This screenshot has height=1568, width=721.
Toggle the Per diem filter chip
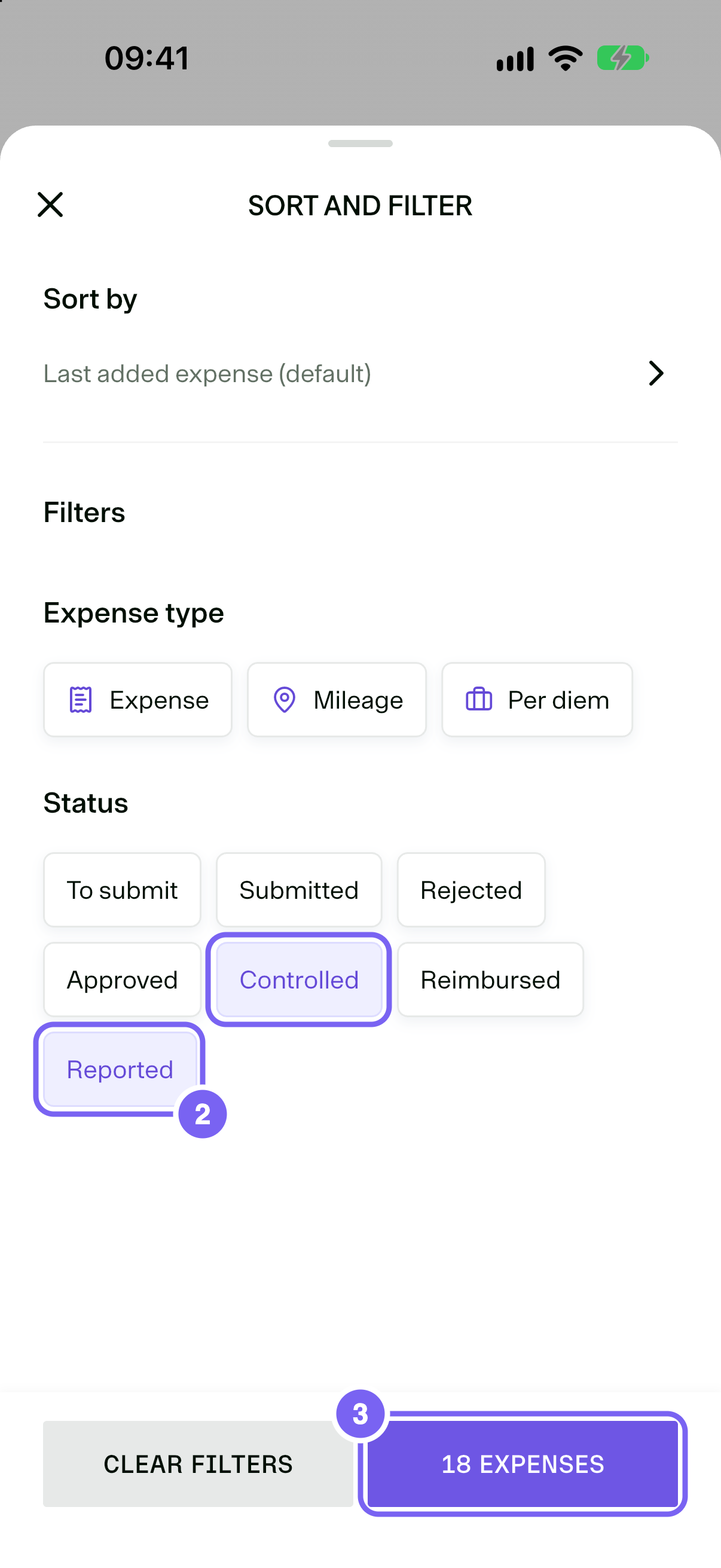click(537, 700)
